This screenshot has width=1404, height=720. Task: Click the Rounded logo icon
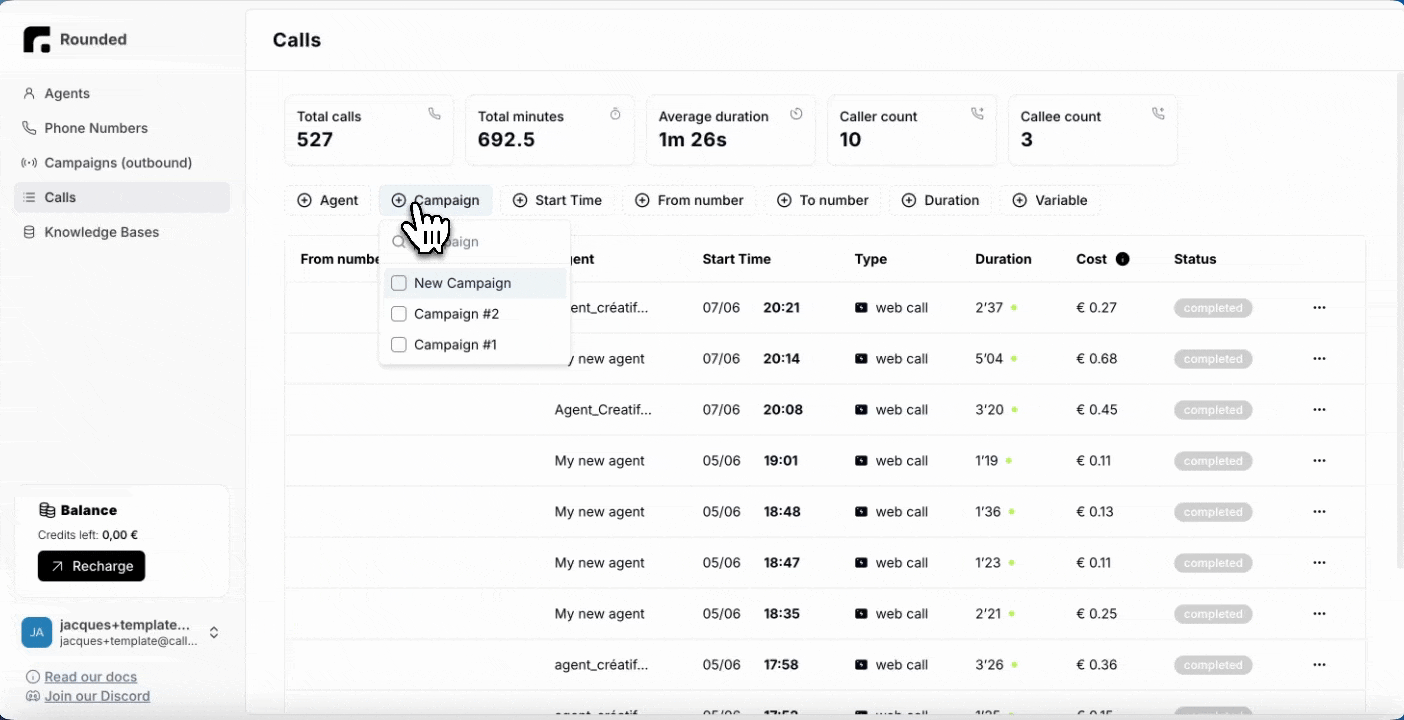click(x=37, y=40)
